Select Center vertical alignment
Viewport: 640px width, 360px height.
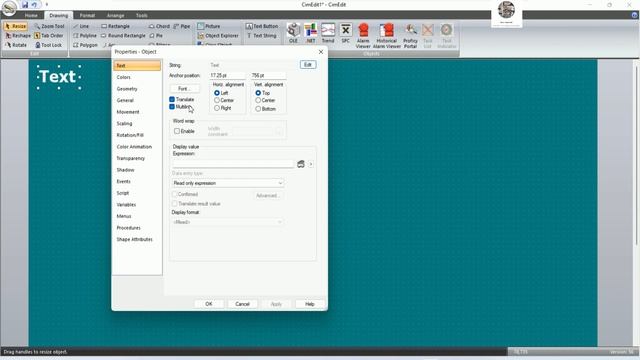click(258, 100)
